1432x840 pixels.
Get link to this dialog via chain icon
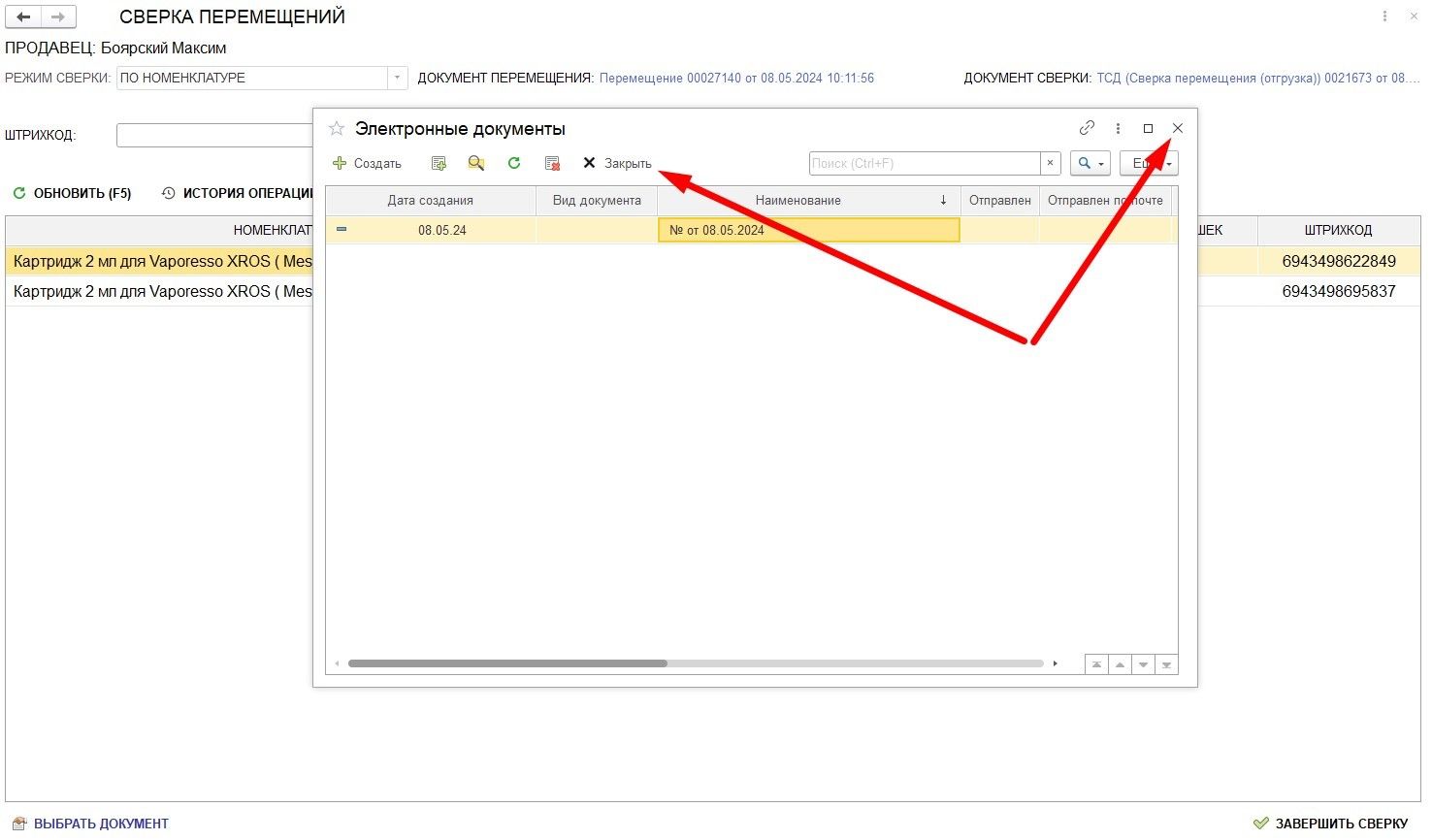1087,128
